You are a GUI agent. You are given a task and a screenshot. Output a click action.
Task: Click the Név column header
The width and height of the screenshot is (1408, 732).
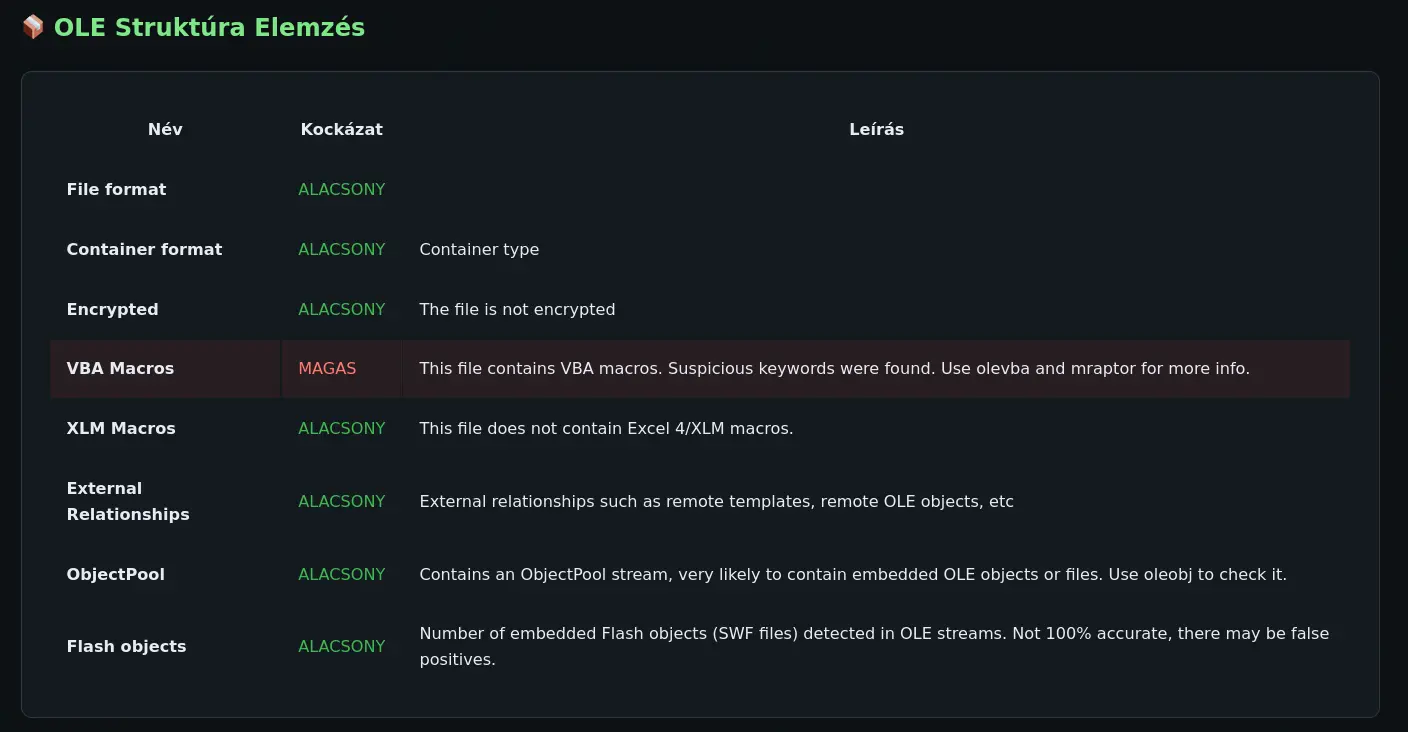165,129
